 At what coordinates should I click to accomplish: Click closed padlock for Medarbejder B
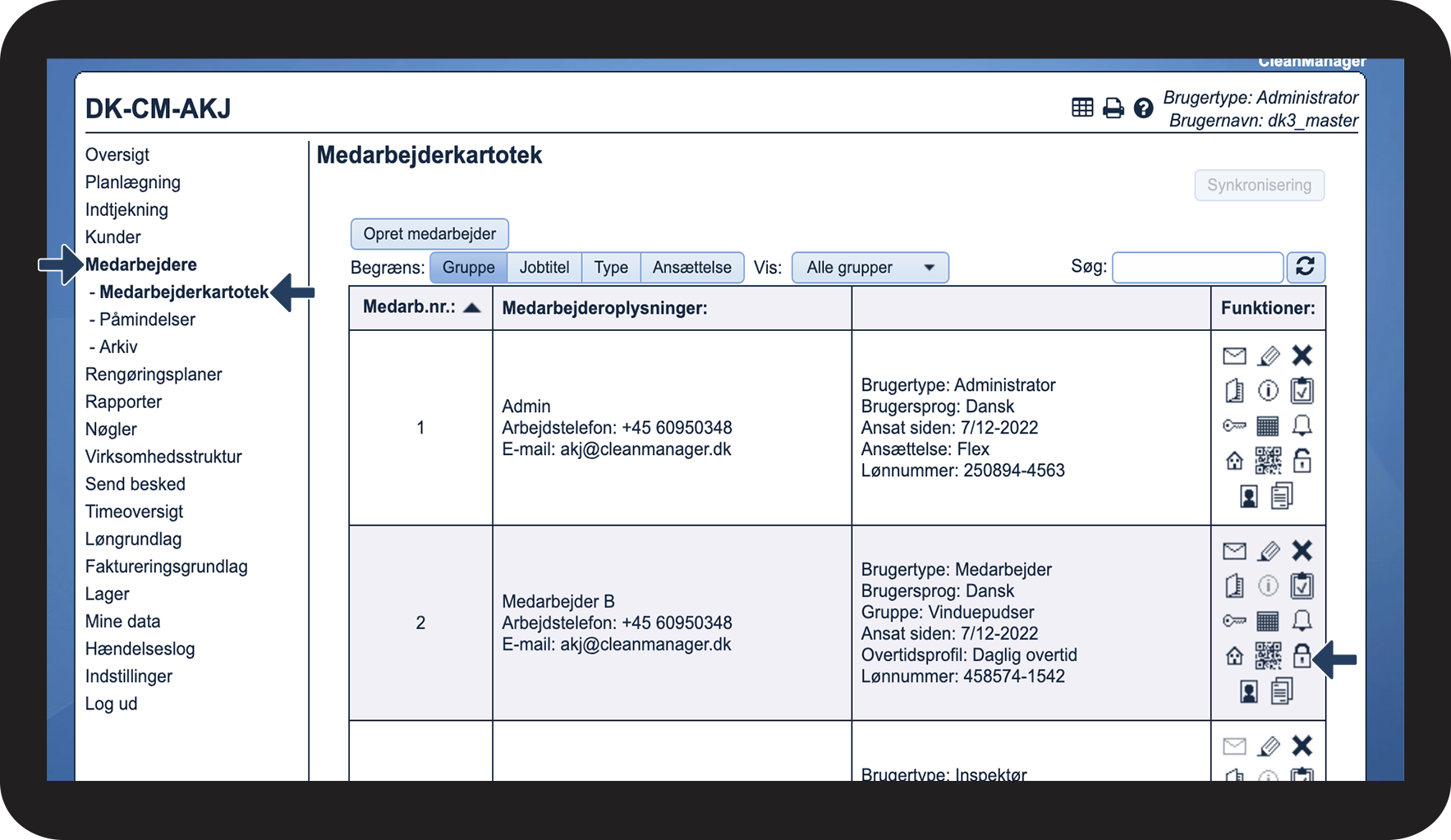[x=1302, y=655]
